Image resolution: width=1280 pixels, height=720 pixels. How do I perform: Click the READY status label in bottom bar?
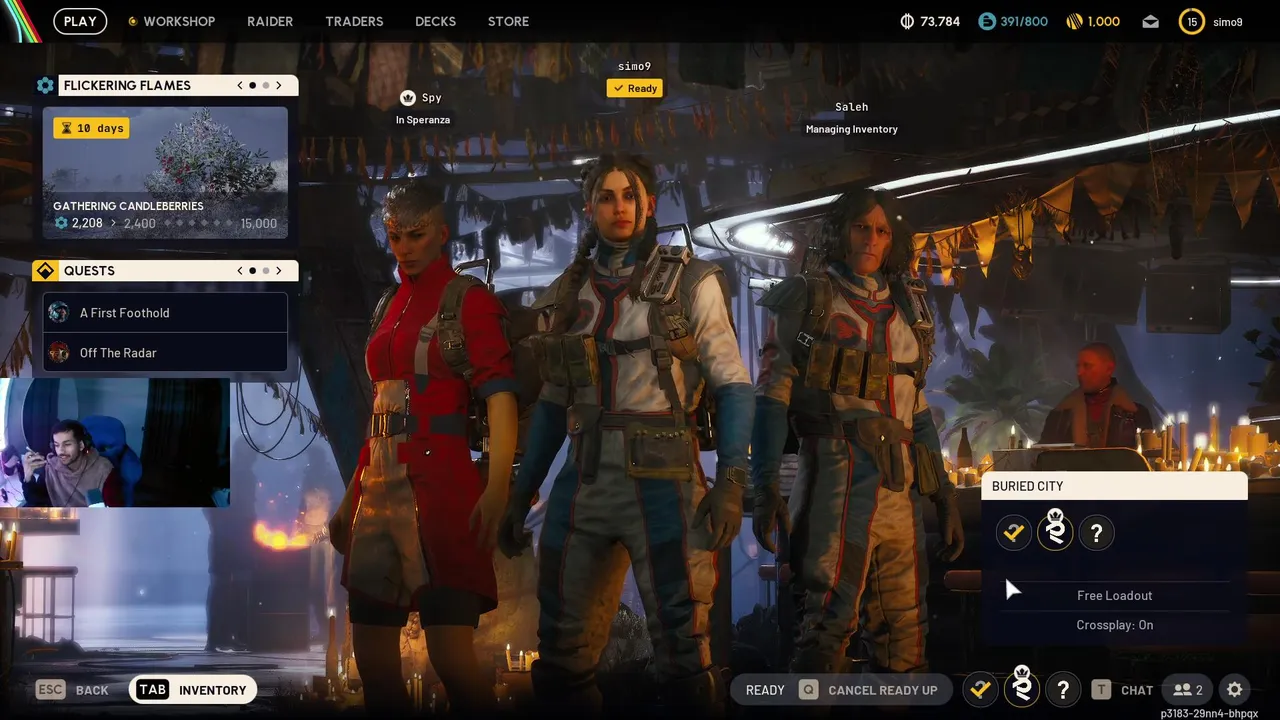(765, 690)
